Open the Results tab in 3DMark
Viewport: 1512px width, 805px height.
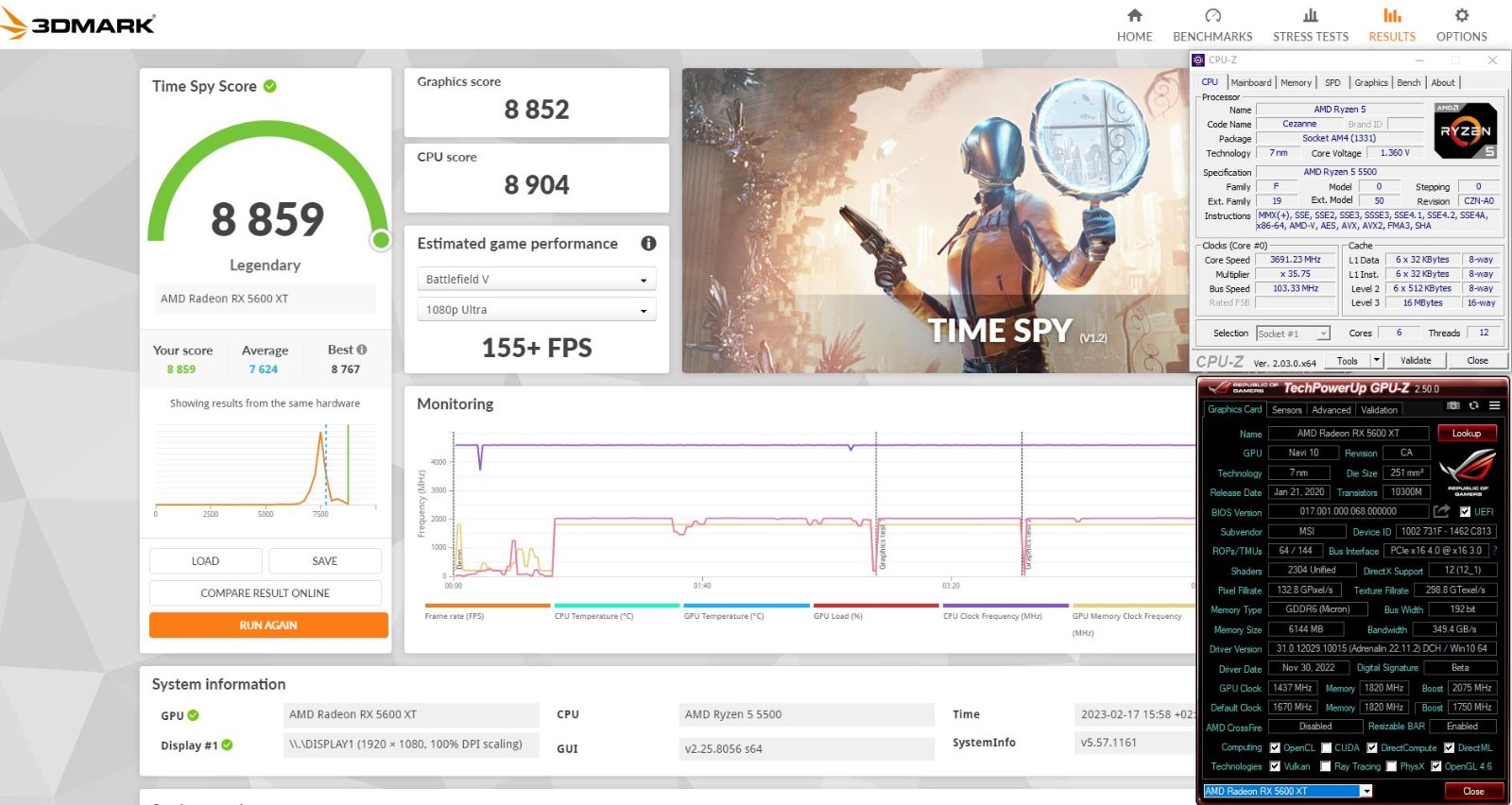tap(1392, 26)
